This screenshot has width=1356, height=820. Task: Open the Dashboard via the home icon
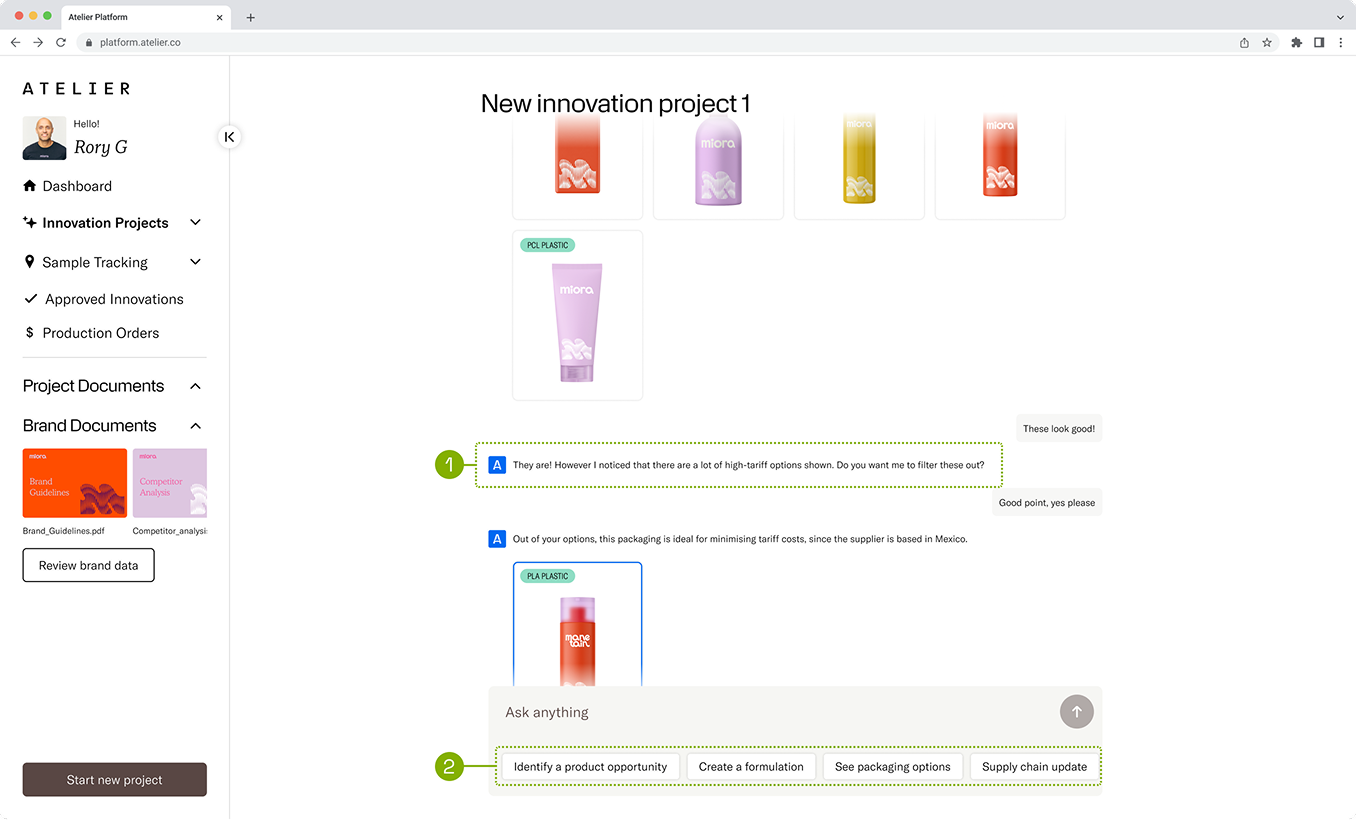tap(29, 185)
